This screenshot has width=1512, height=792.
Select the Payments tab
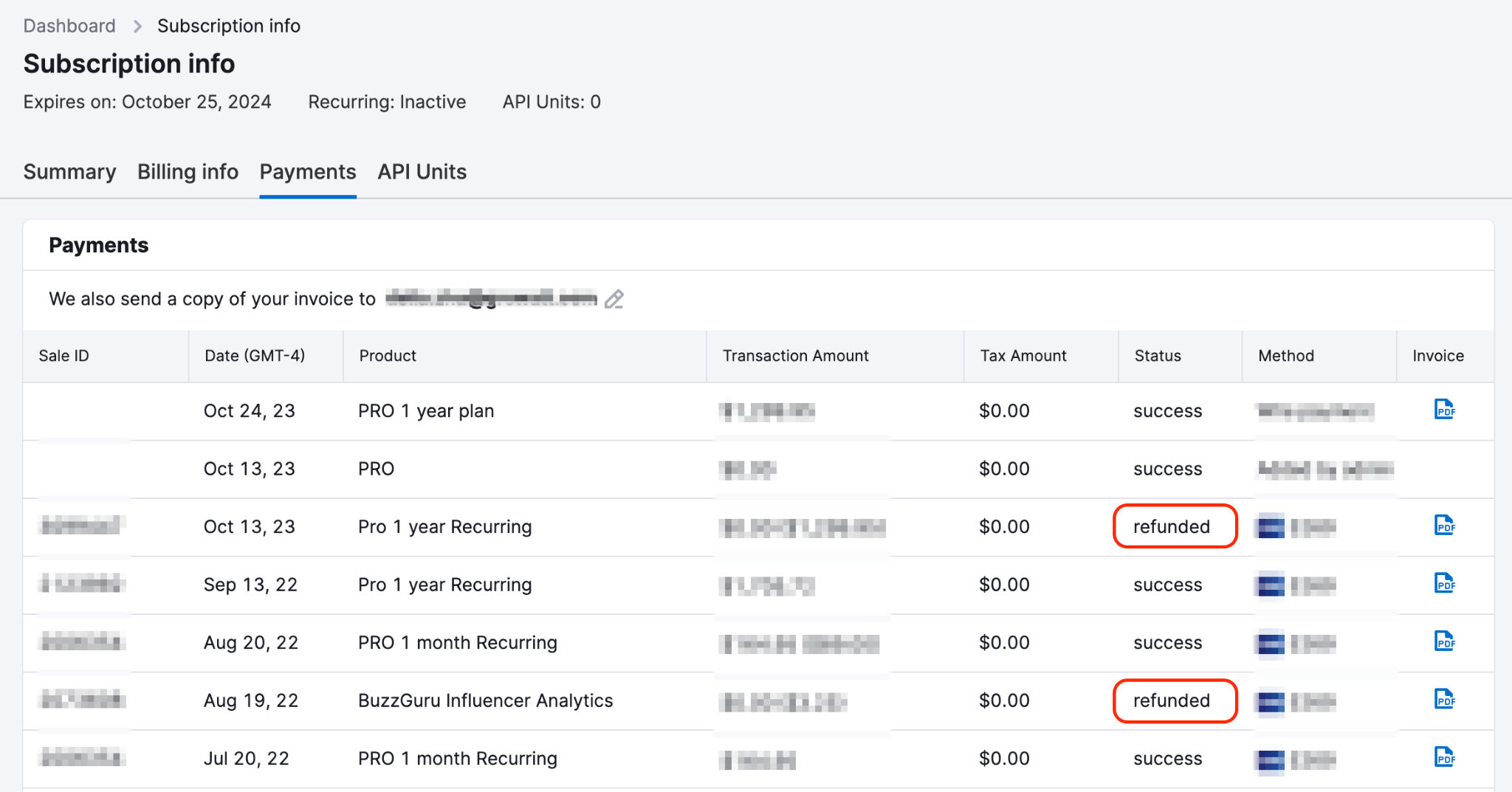pos(308,172)
